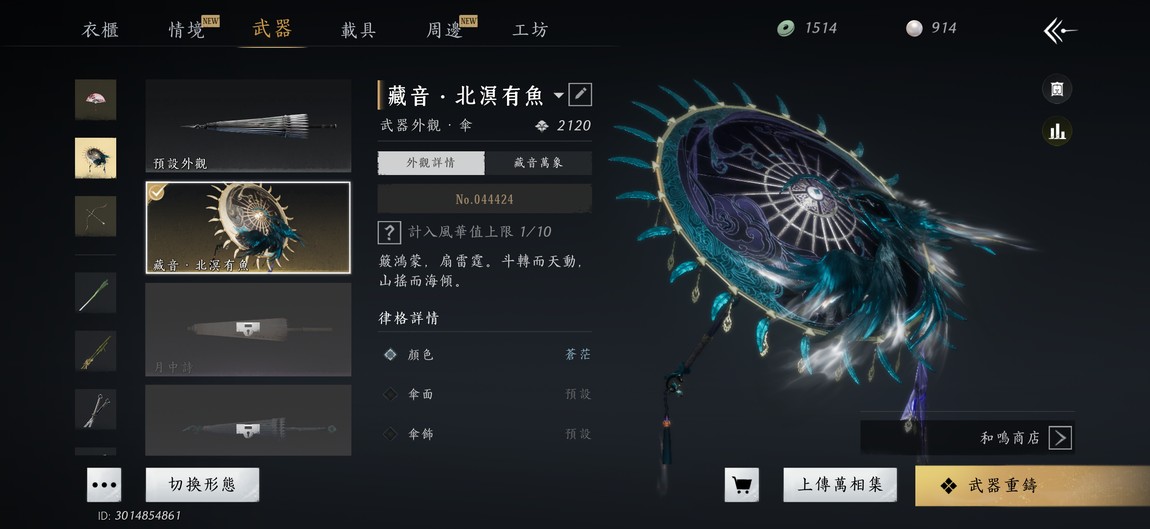Select the 預設外觀 umbrella thumbnail

point(248,125)
